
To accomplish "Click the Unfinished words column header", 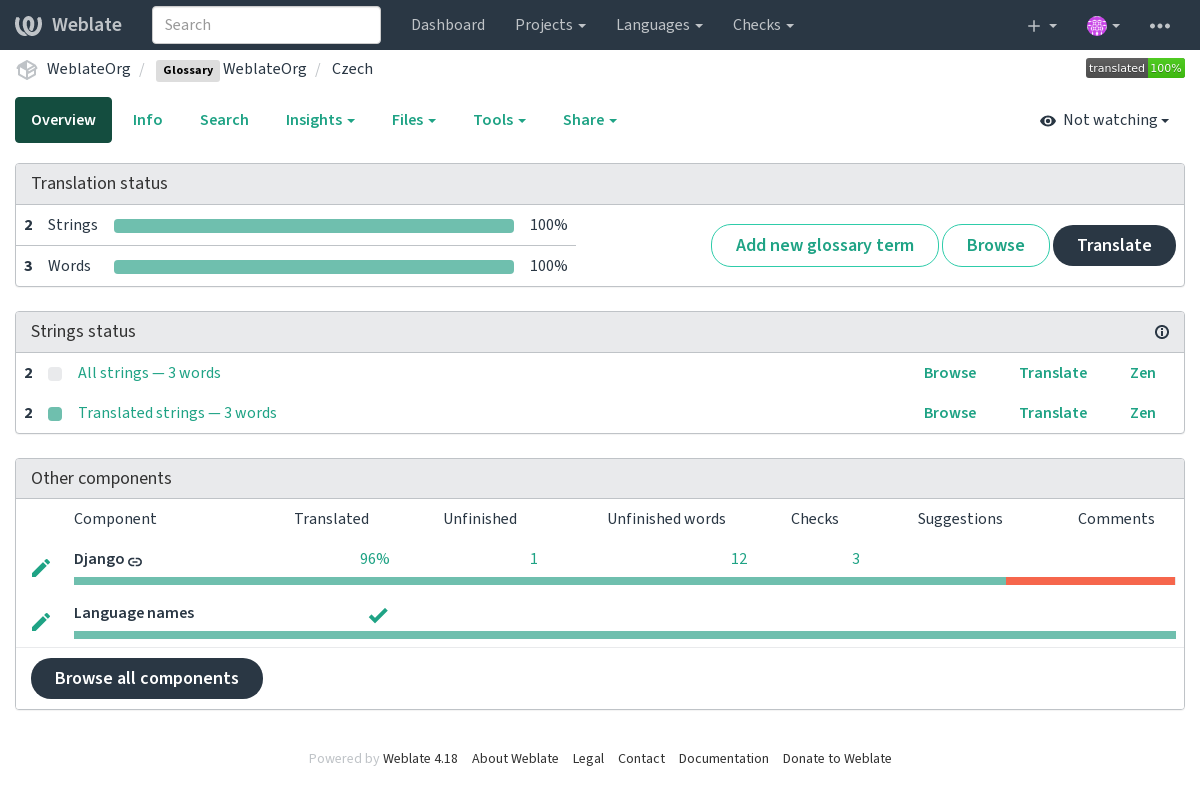I will coord(666,519).
